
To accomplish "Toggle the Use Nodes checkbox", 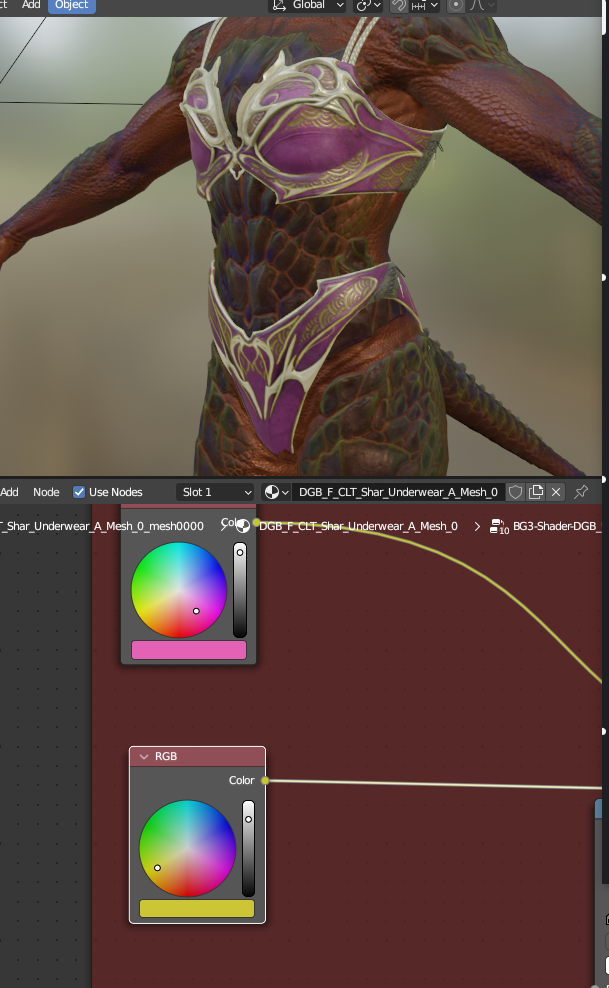I will 79,492.
